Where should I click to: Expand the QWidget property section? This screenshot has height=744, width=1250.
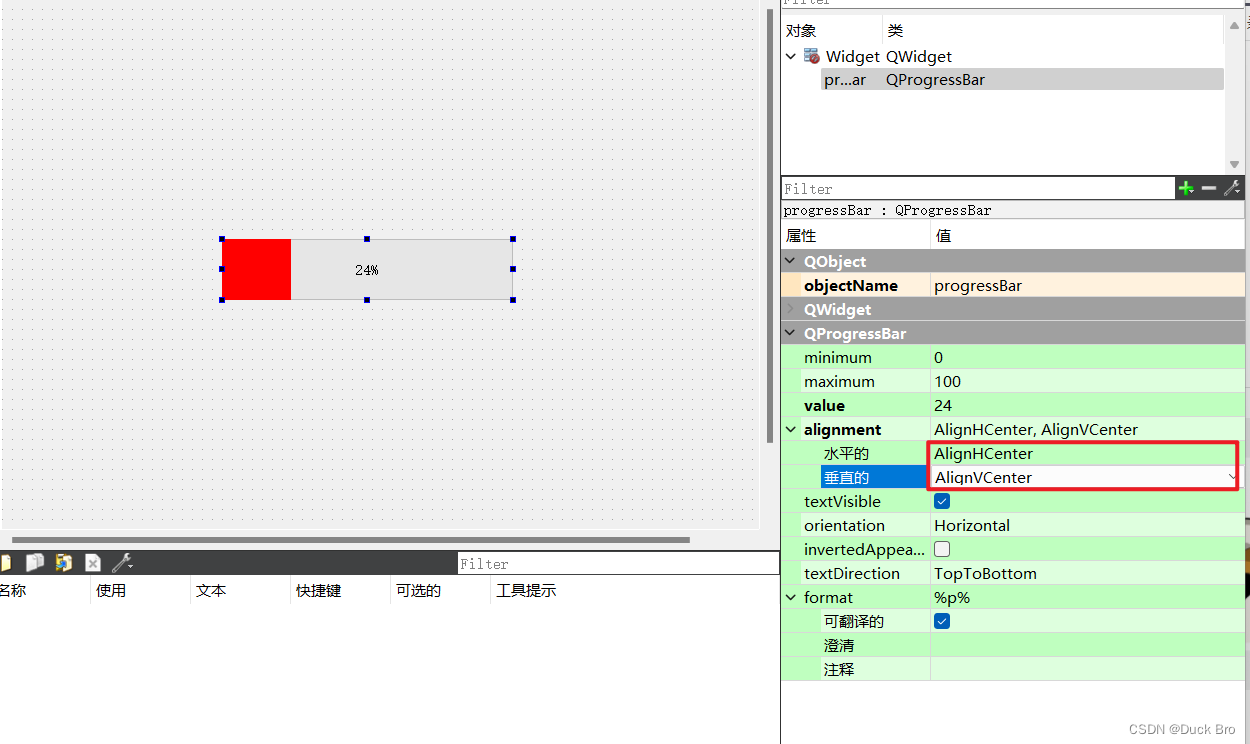[x=791, y=309]
